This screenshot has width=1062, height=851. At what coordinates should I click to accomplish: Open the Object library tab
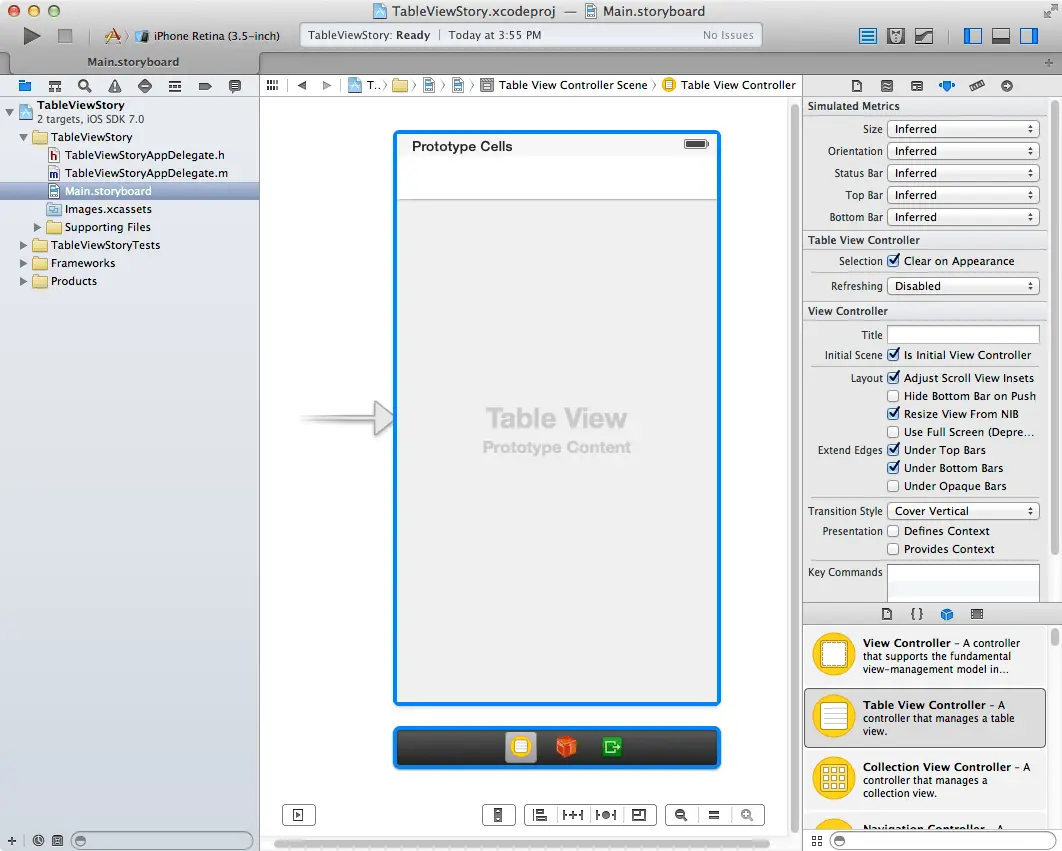947,614
